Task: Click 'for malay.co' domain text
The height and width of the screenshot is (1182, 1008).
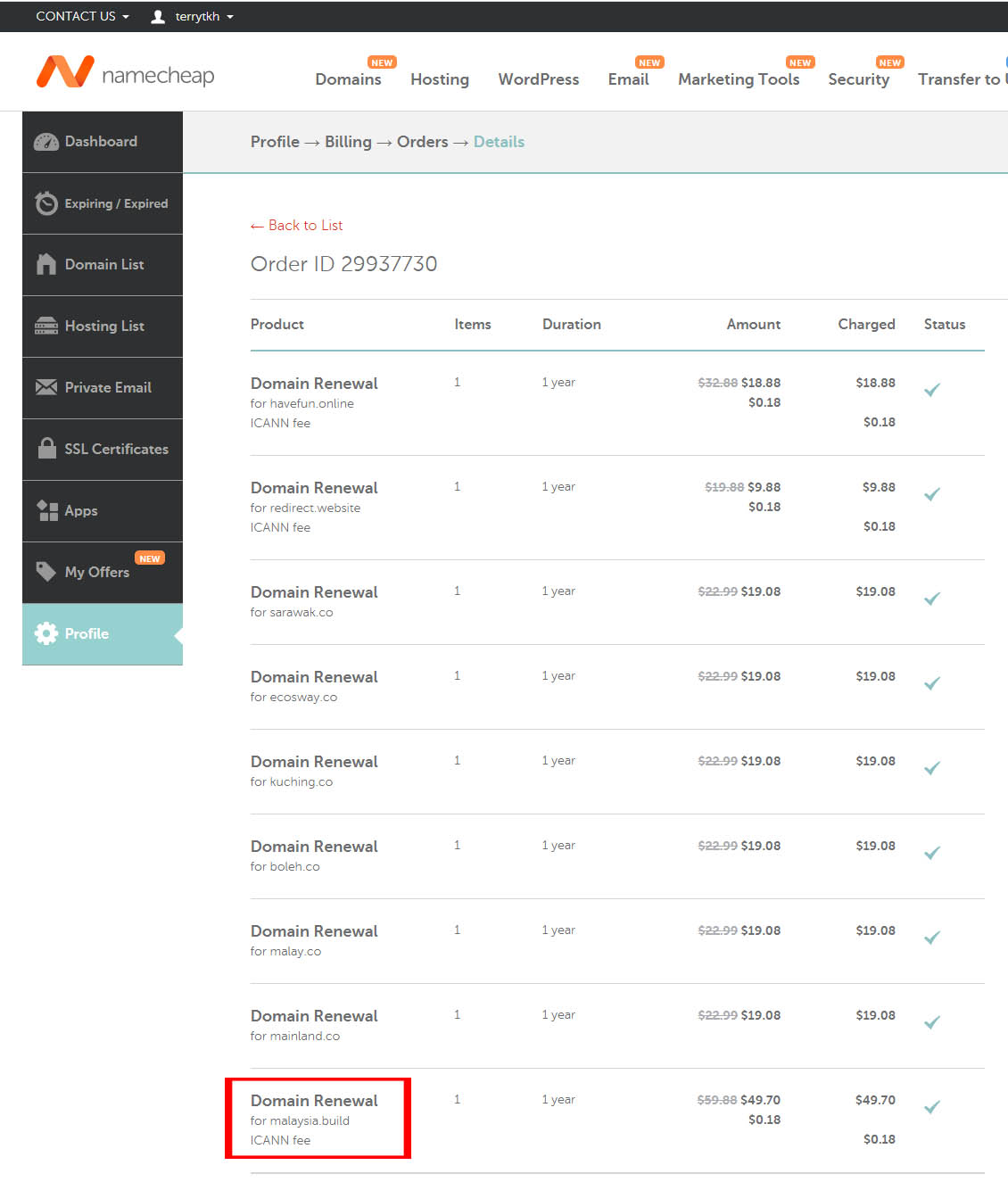Action: pos(286,952)
